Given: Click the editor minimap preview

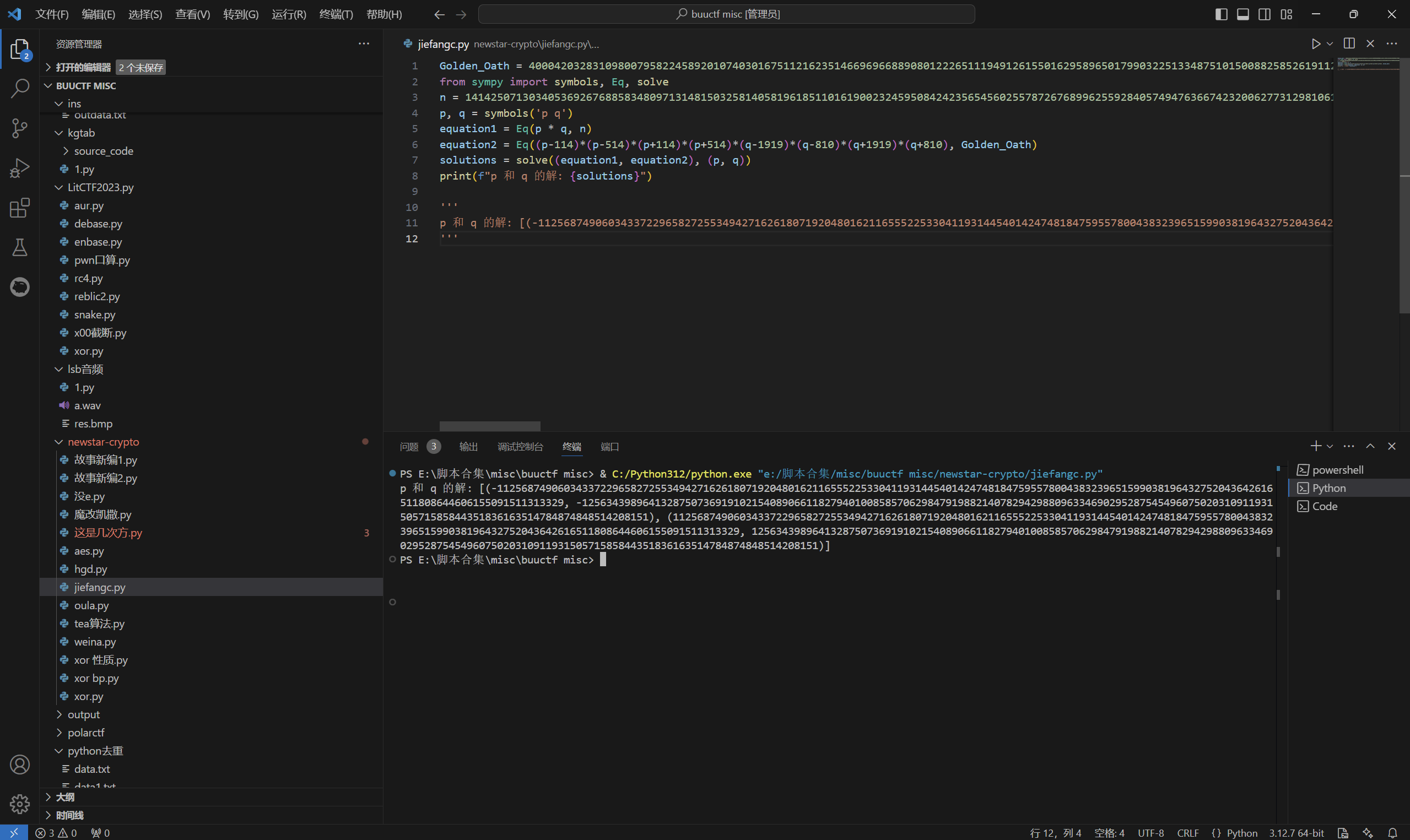Looking at the screenshot, I should 1368,63.
